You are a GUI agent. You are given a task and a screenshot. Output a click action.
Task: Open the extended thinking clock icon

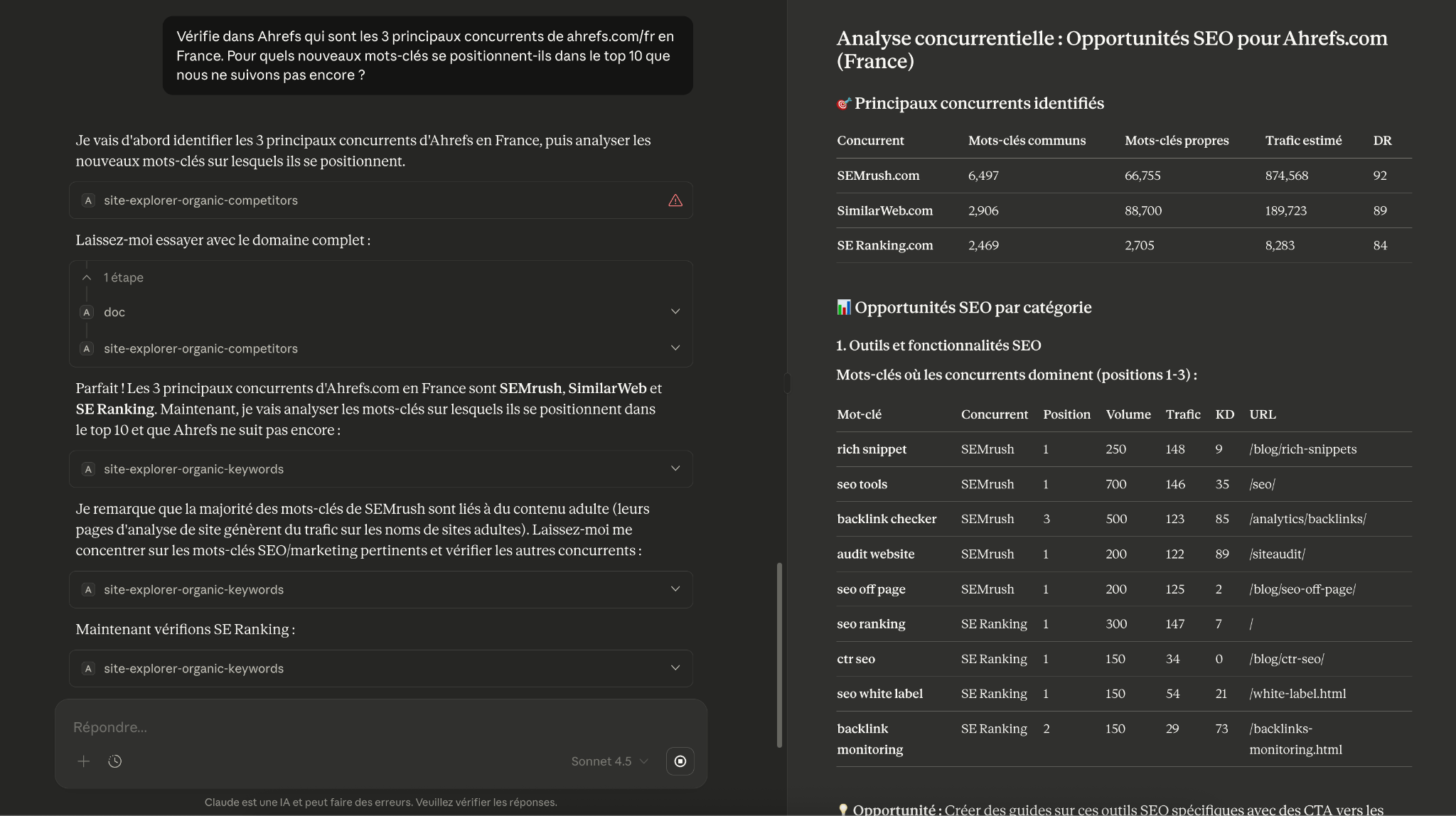114,761
